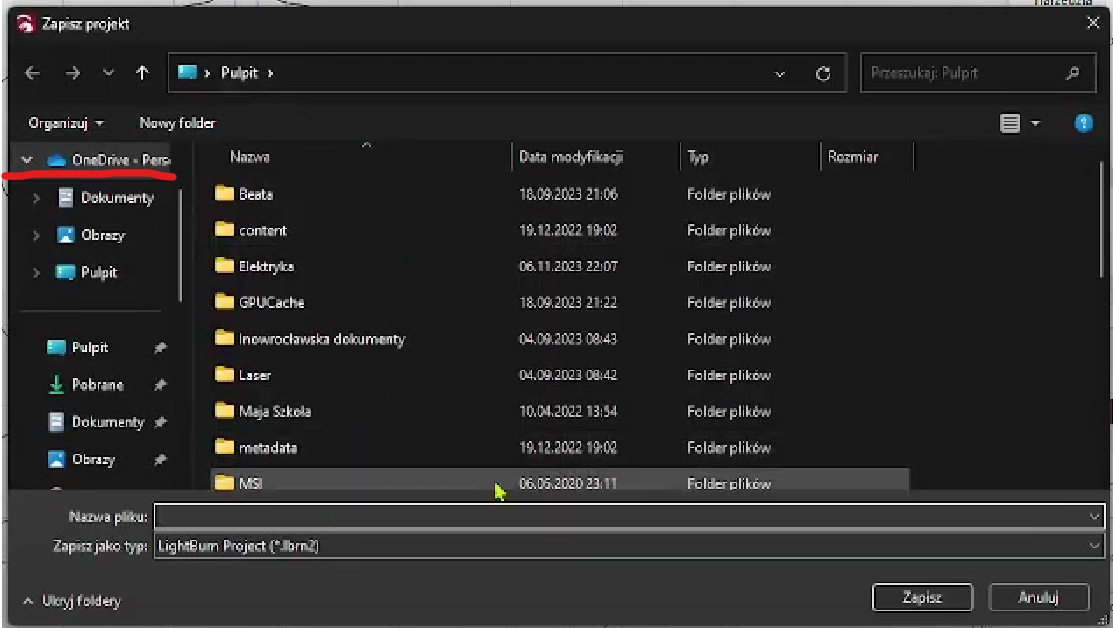Open the recent locations dropdown arrow
The width and height of the screenshot is (1113, 628).
click(x=108, y=73)
